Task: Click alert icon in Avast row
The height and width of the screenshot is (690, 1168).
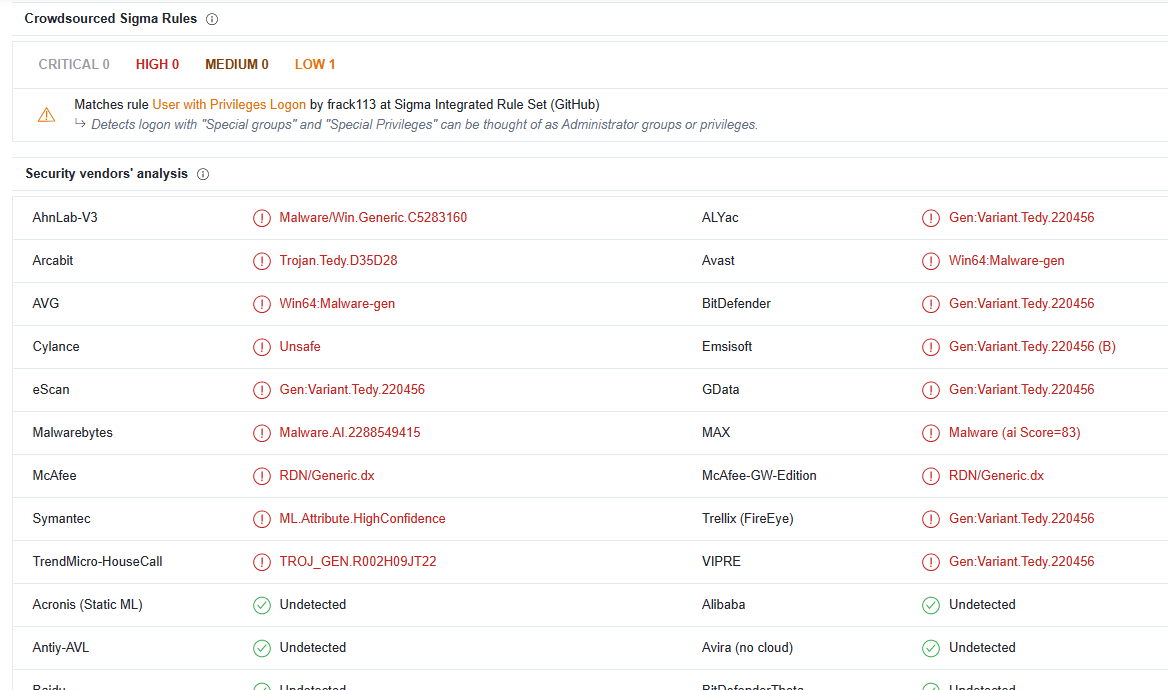Action: (x=931, y=261)
